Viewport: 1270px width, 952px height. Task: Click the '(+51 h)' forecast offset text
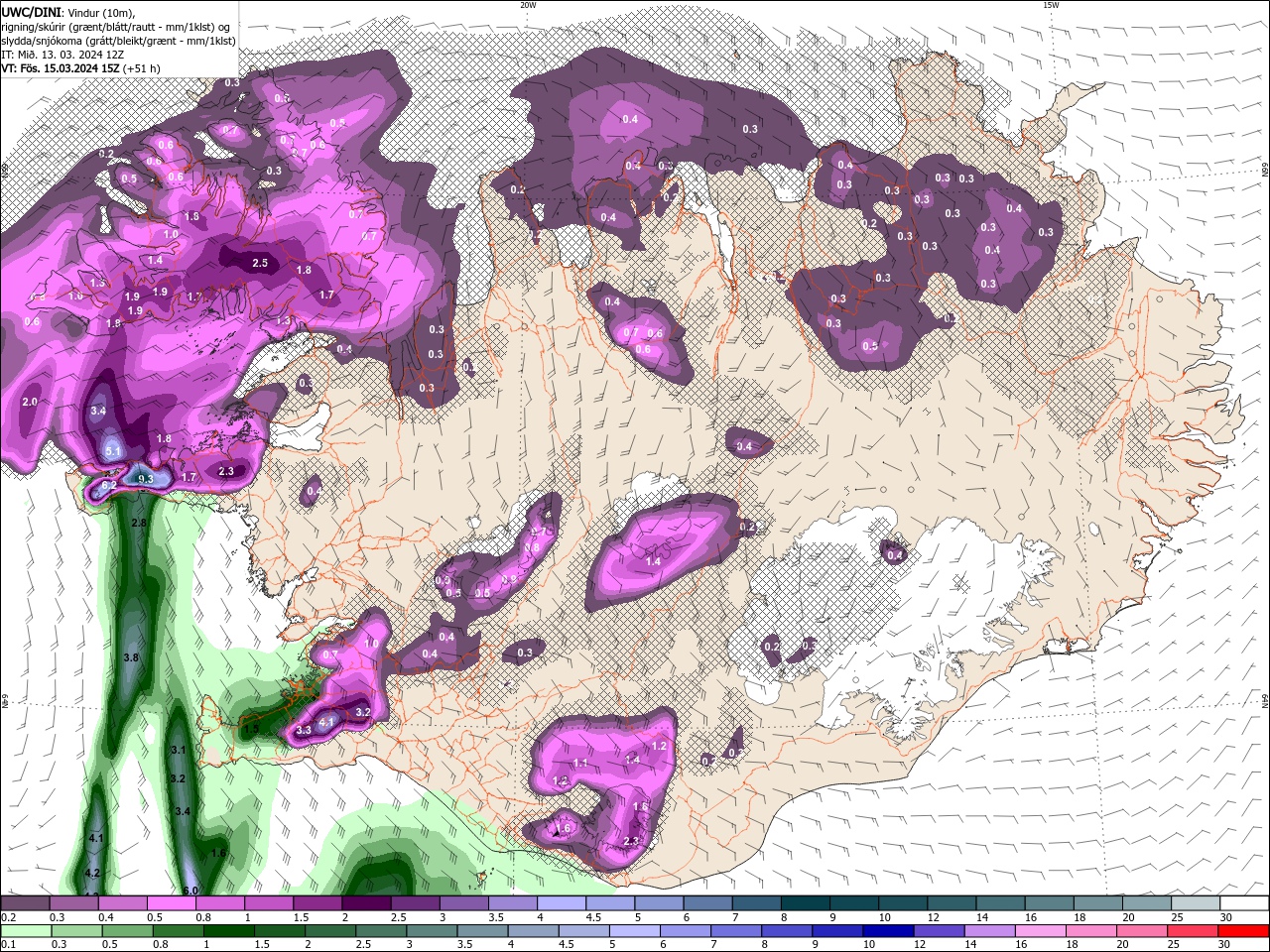pos(143,68)
